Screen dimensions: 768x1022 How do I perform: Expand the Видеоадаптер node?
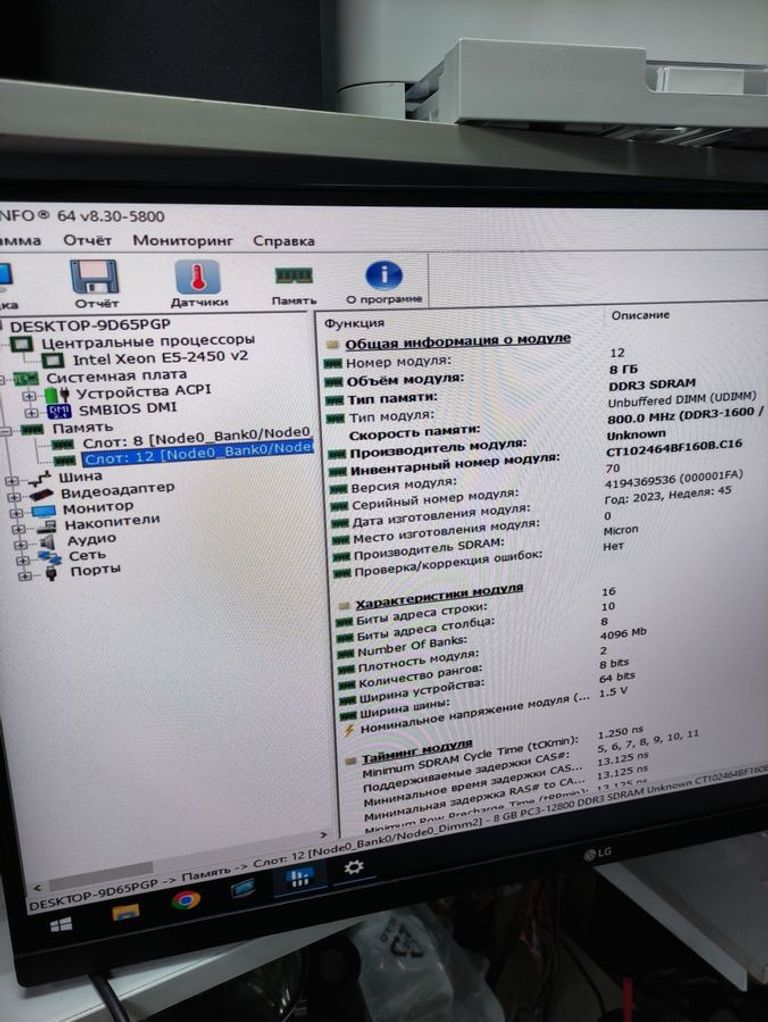(x=14, y=497)
